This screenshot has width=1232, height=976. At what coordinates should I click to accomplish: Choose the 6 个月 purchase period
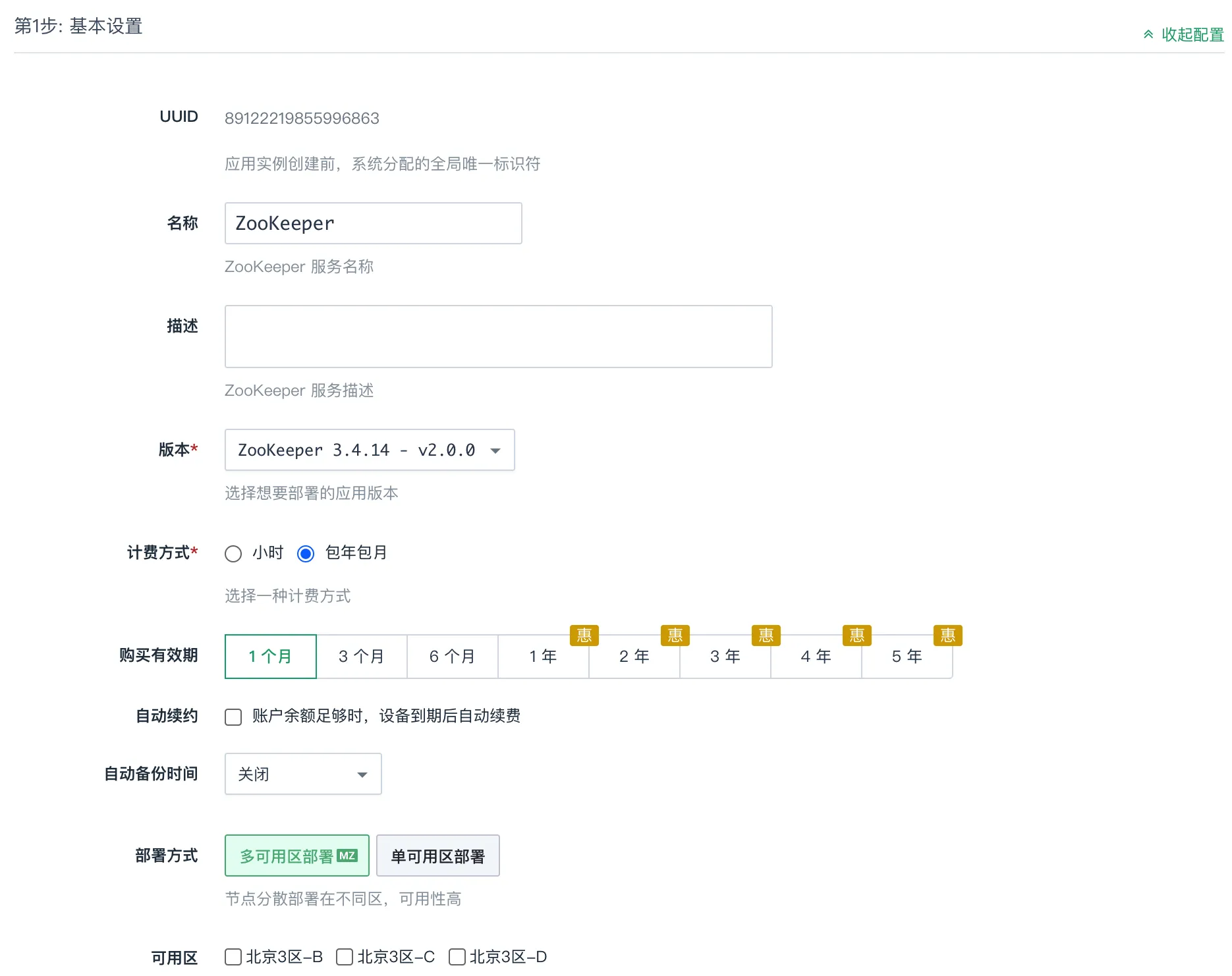(452, 657)
